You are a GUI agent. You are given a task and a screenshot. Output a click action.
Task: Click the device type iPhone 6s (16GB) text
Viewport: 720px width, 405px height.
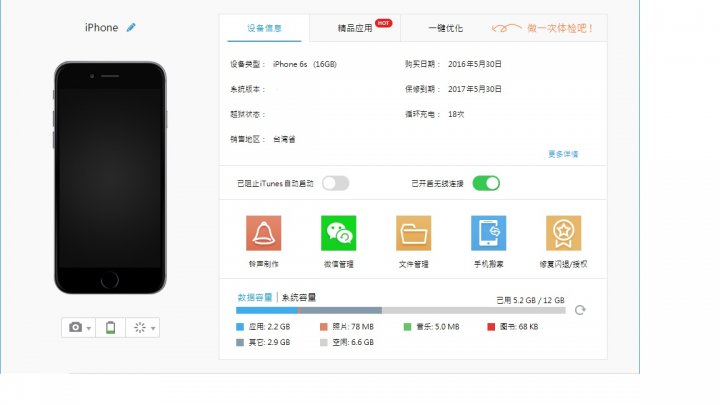(x=305, y=64)
